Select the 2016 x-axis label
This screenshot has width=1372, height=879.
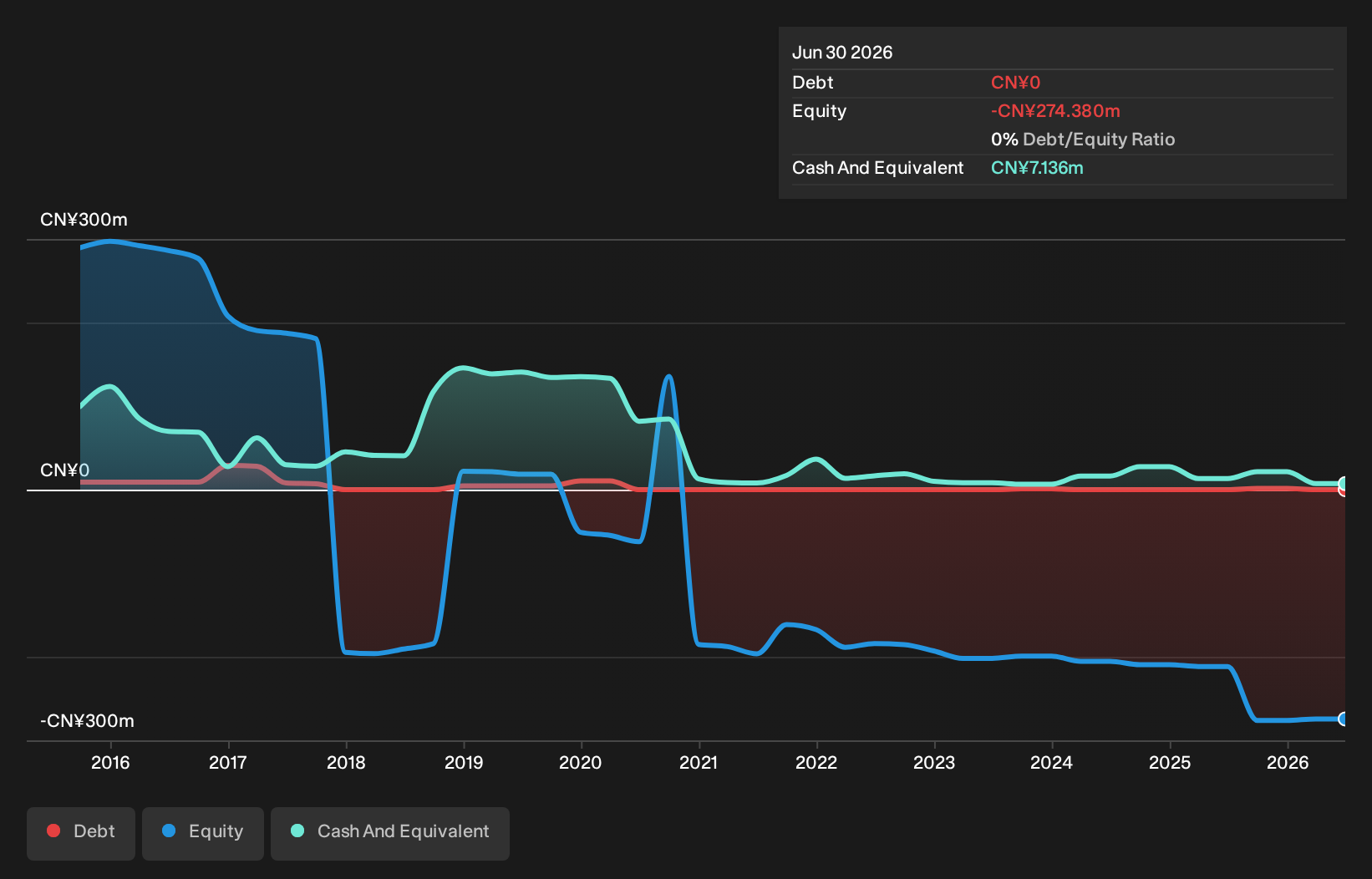point(110,762)
